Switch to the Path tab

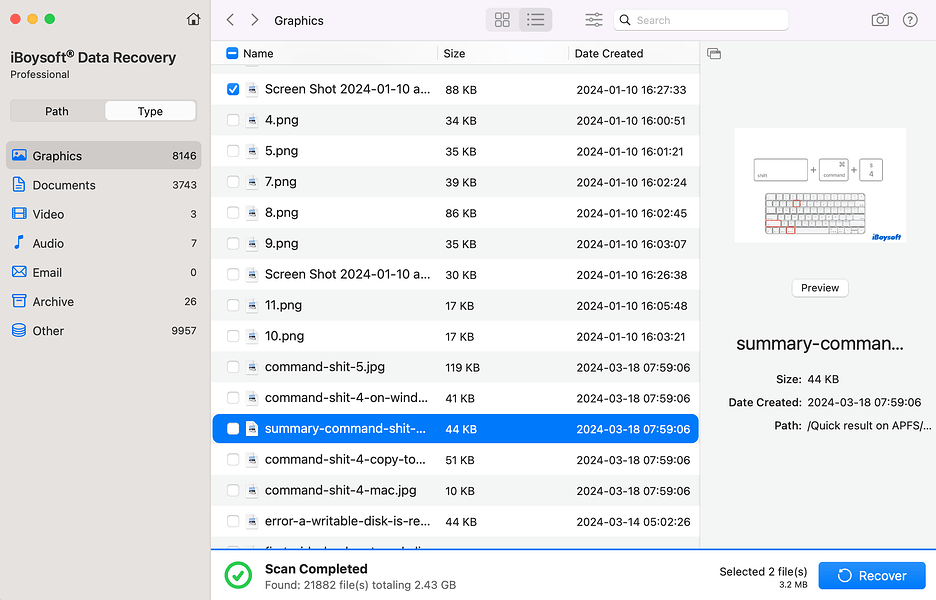57,111
